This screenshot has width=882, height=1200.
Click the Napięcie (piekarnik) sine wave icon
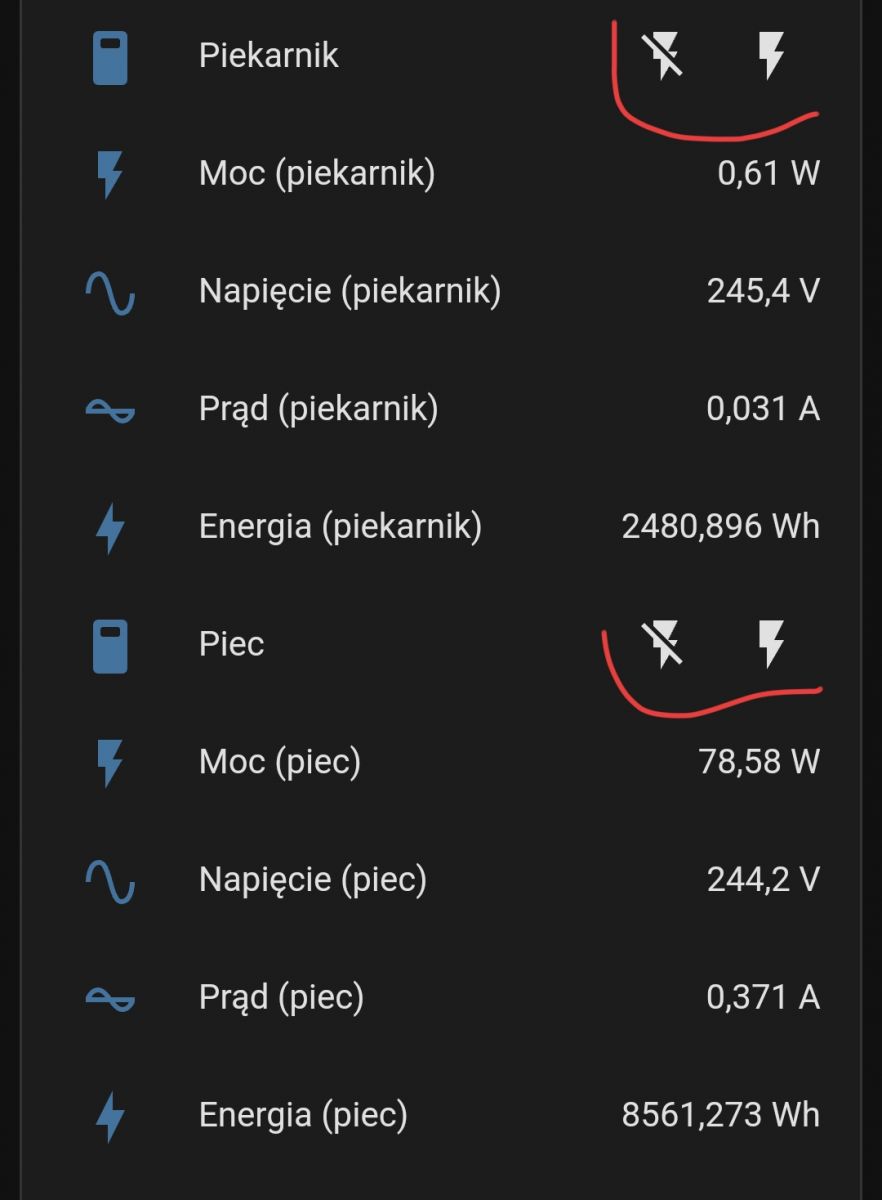pyautogui.click(x=110, y=292)
